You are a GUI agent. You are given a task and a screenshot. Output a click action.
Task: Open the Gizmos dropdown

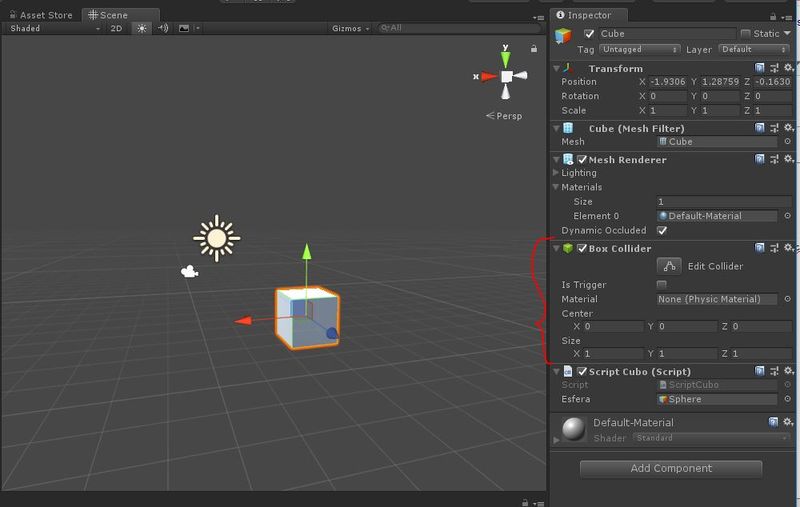pos(351,29)
